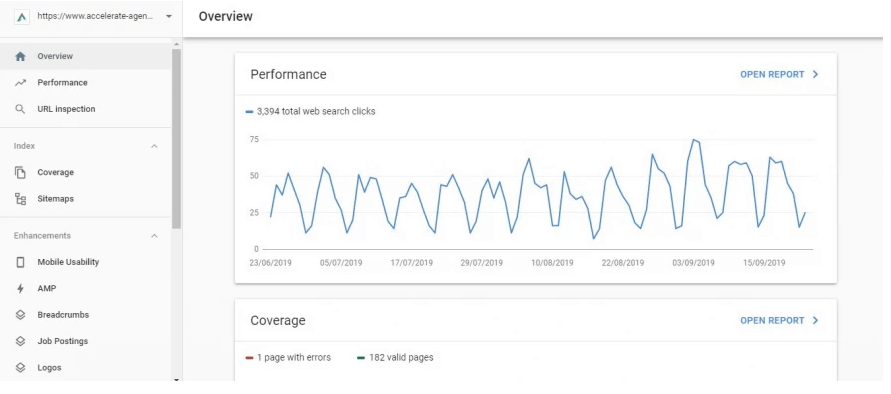Click the sidebar scroll up arrow
Image resolution: width=891 pixels, height=394 pixels.
[177, 44]
